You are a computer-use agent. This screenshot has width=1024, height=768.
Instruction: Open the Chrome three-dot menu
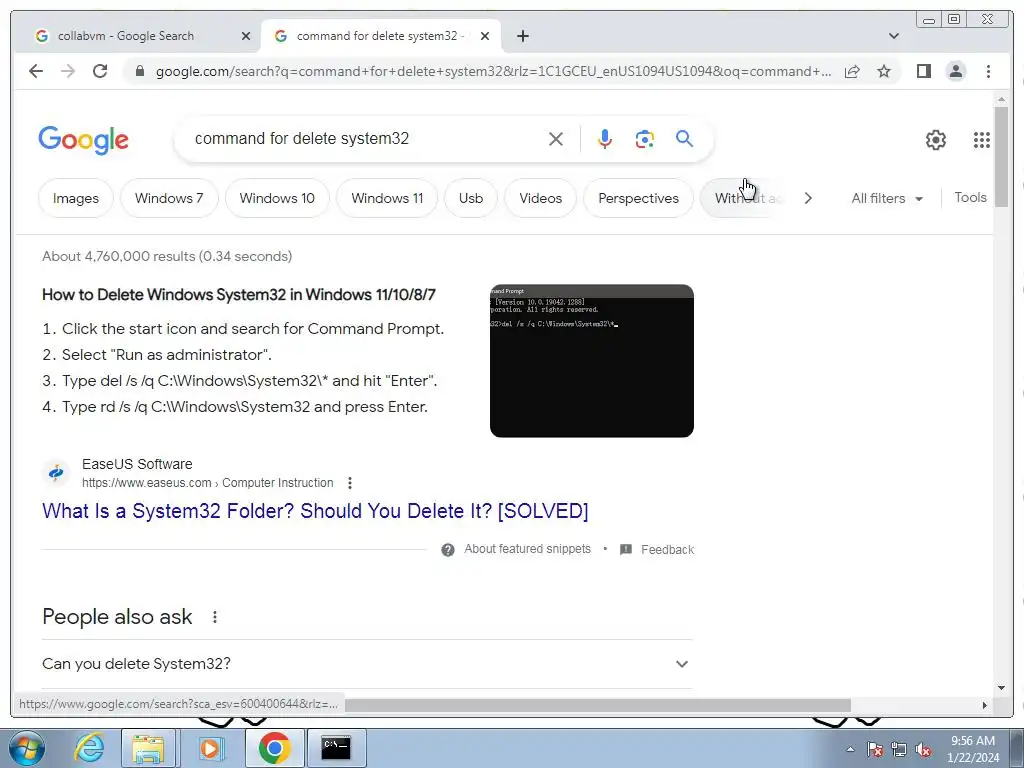988,71
